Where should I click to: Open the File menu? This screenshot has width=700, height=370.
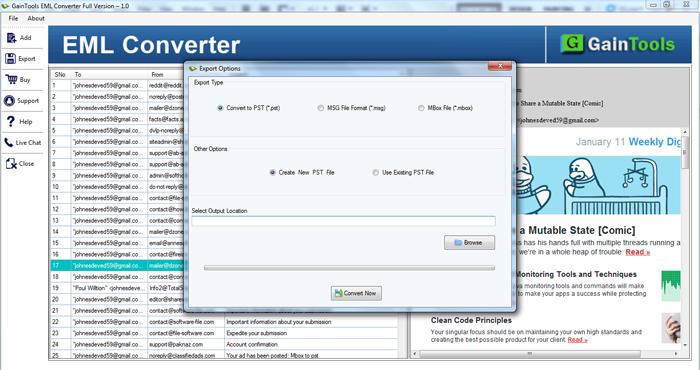pos(13,18)
